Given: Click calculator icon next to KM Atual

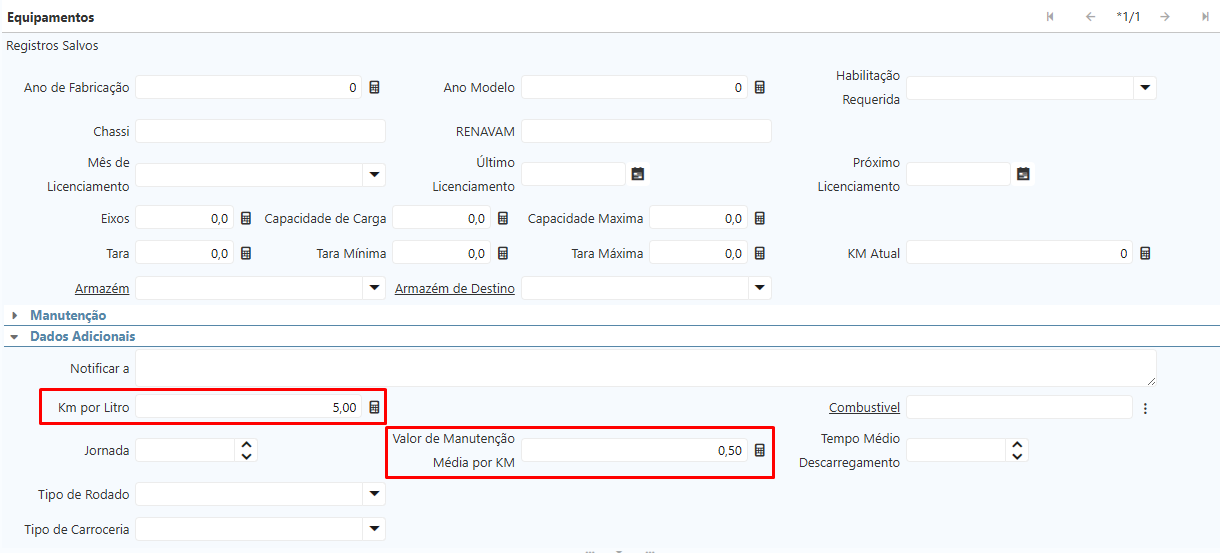Looking at the screenshot, I should coord(1145,254).
